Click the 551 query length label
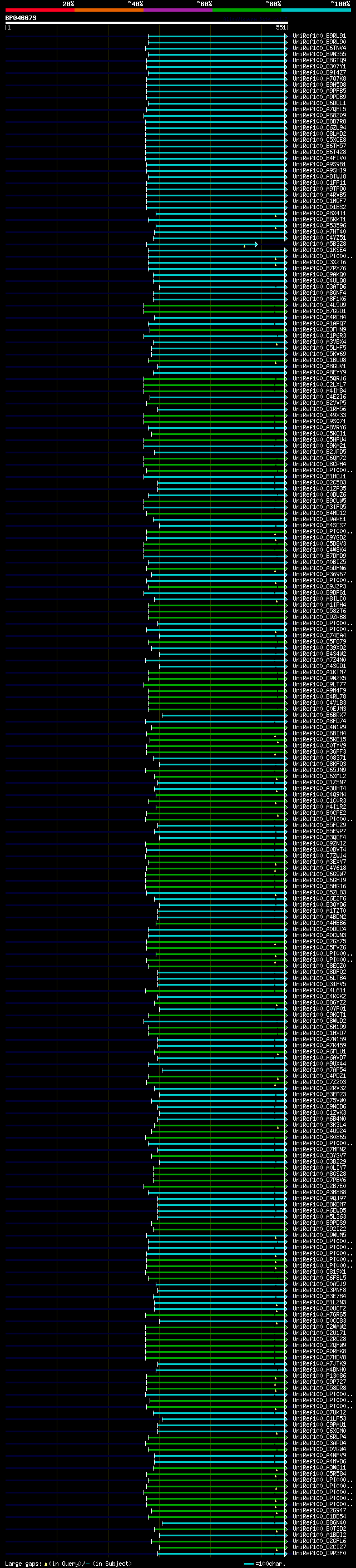 tap(280, 27)
